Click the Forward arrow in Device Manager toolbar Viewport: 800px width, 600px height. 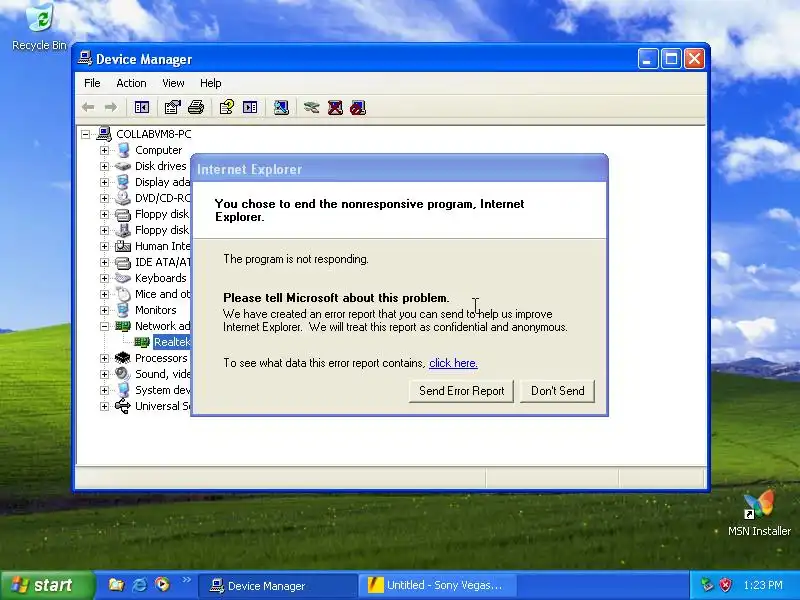pos(111,107)
